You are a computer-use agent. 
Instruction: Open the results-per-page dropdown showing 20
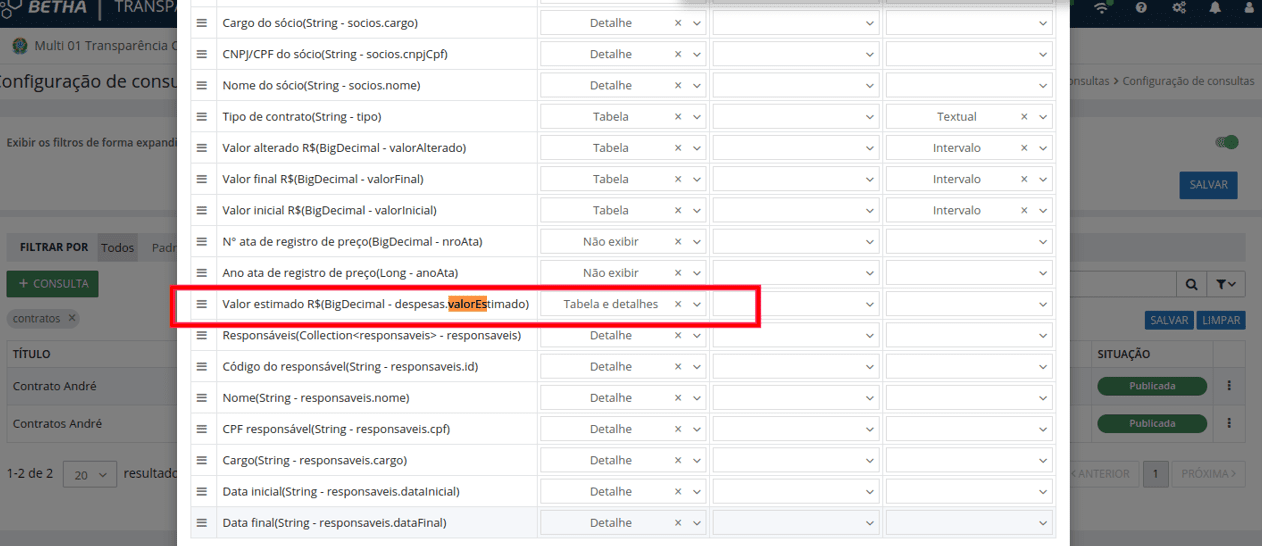coord(90,474)
